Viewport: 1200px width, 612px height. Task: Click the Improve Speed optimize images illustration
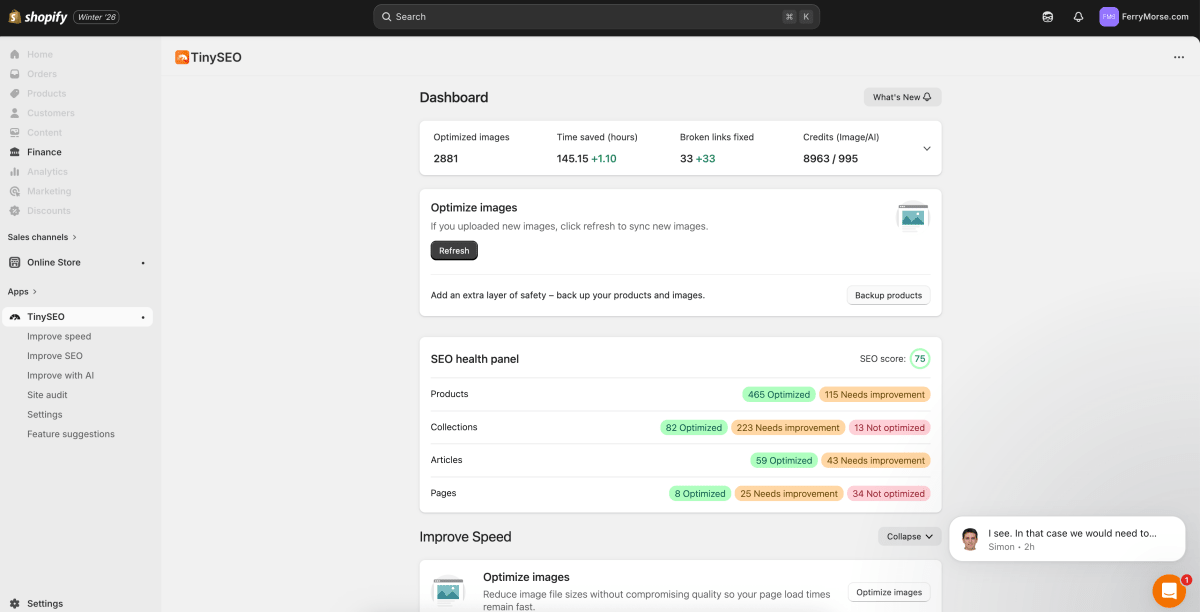(448, 591)
